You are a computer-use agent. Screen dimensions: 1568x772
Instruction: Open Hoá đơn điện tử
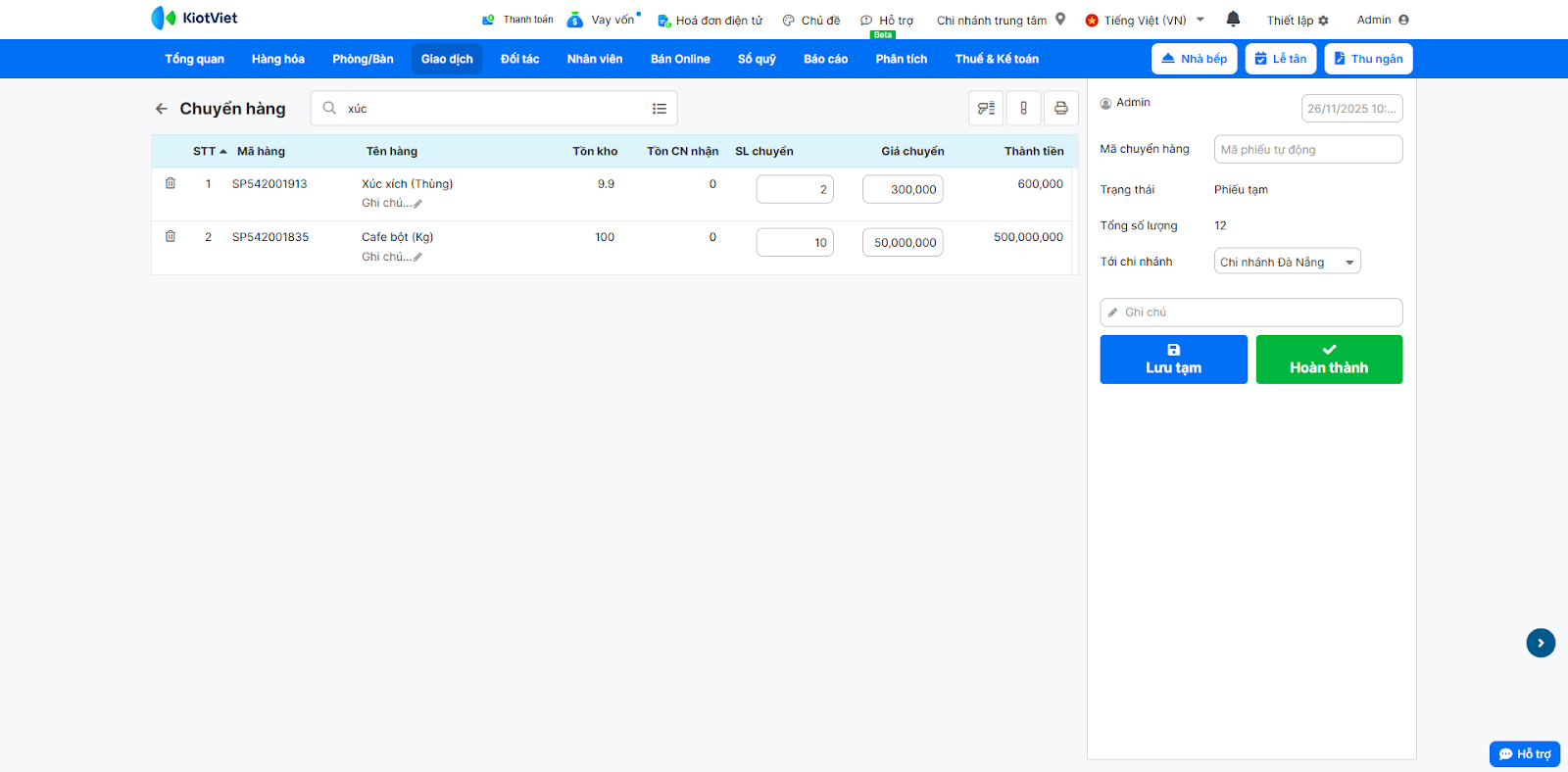tap(710, 20)
